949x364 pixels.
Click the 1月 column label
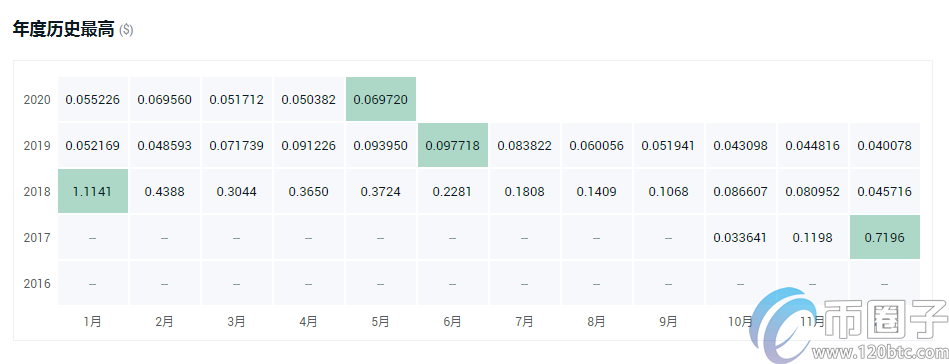[x=93, y=322]
